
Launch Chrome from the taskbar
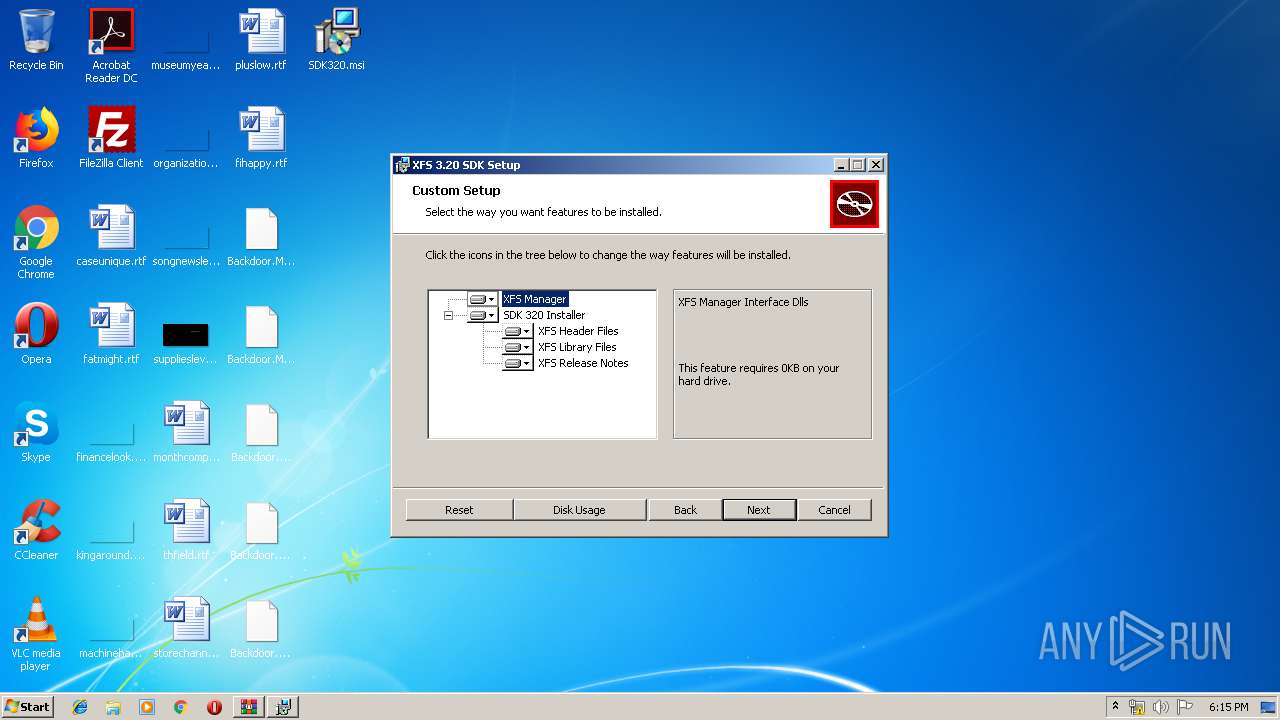tap(181, 707)
